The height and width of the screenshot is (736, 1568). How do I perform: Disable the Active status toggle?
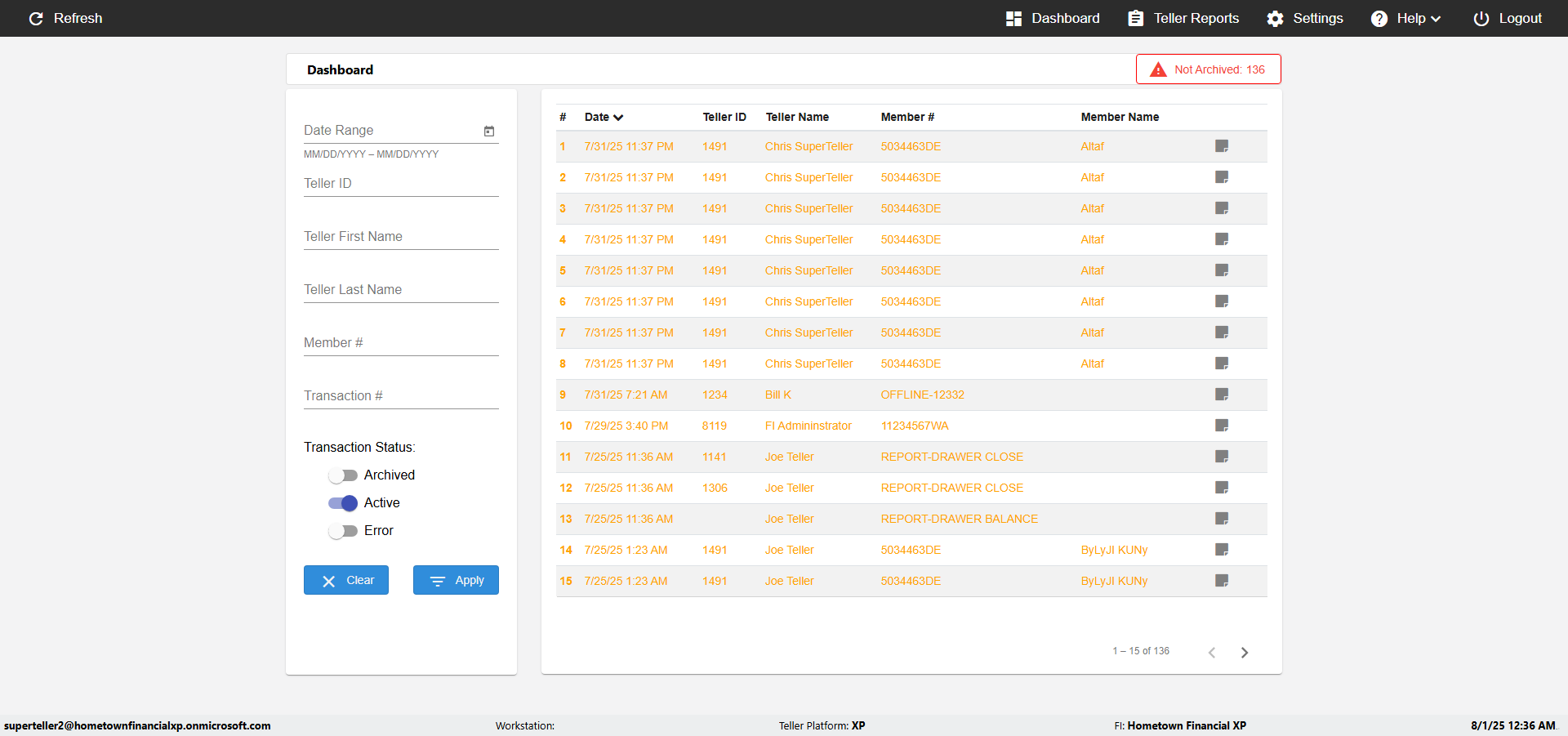click(x=343, y=503)
